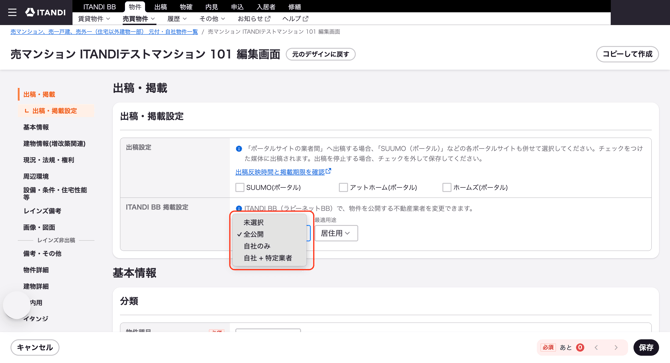
Task: Go to 周辺環境 sidebar item
Action: [36, 176]
